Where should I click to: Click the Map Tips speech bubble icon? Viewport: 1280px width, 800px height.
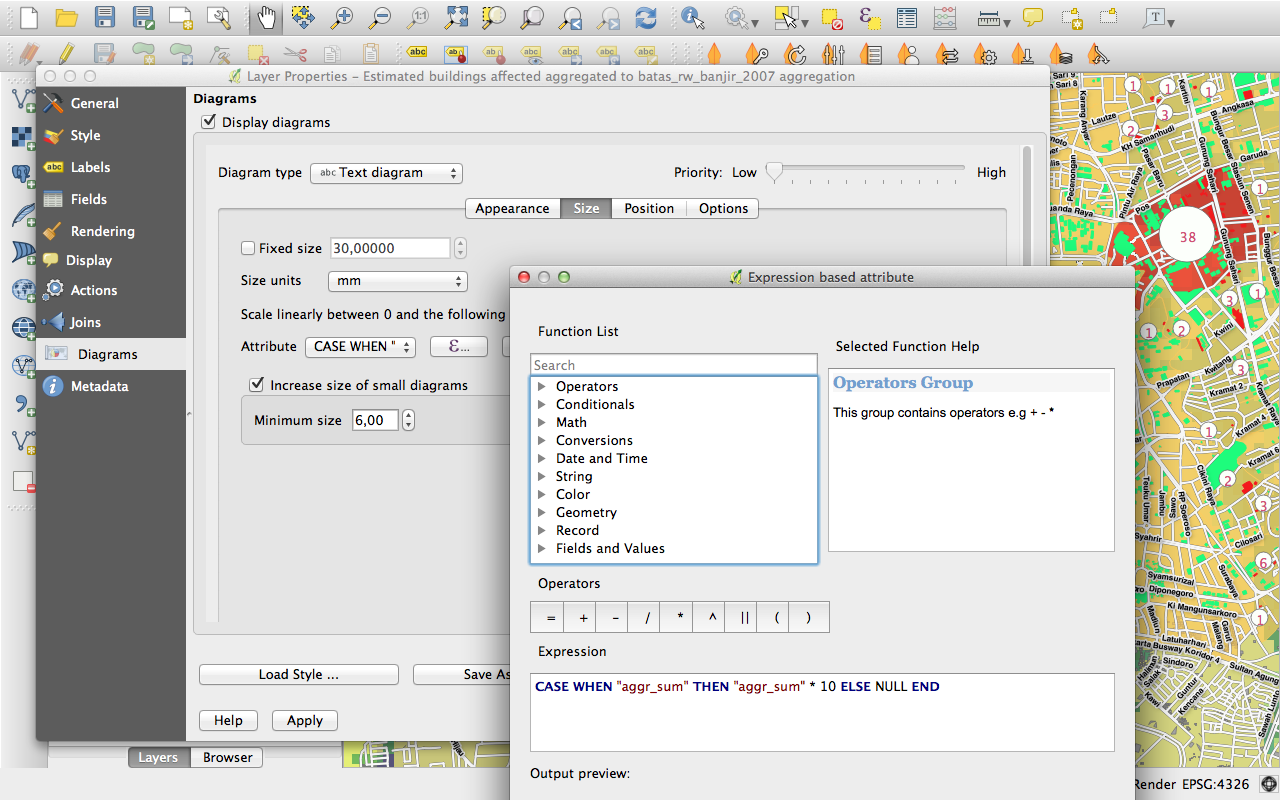1033,18
